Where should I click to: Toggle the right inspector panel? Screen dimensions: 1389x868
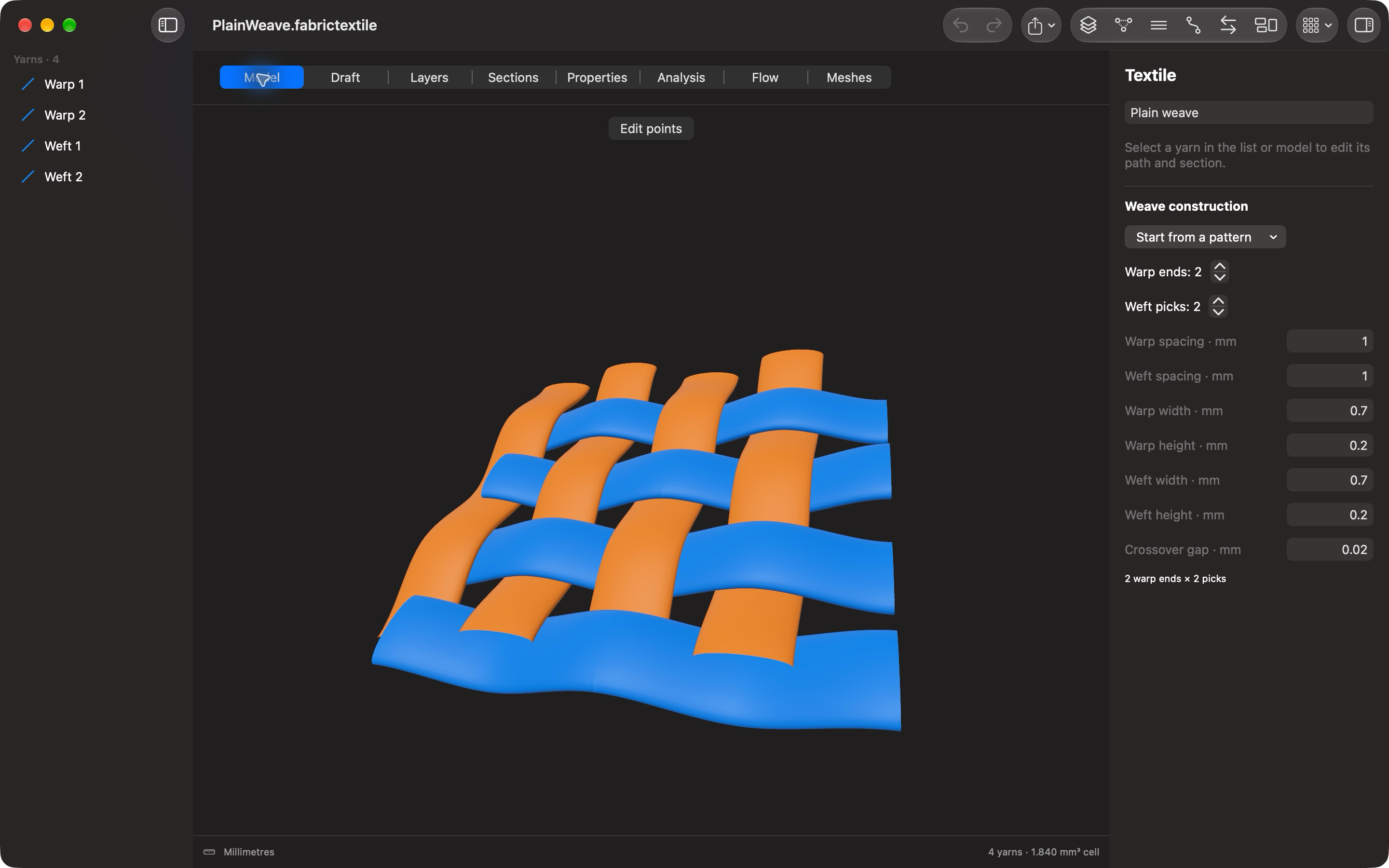pyautogui.click(x=1364, y=25)
